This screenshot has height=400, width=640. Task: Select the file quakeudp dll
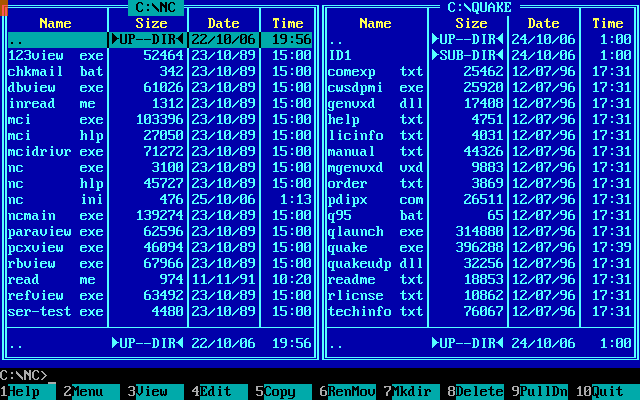(480, 263)
